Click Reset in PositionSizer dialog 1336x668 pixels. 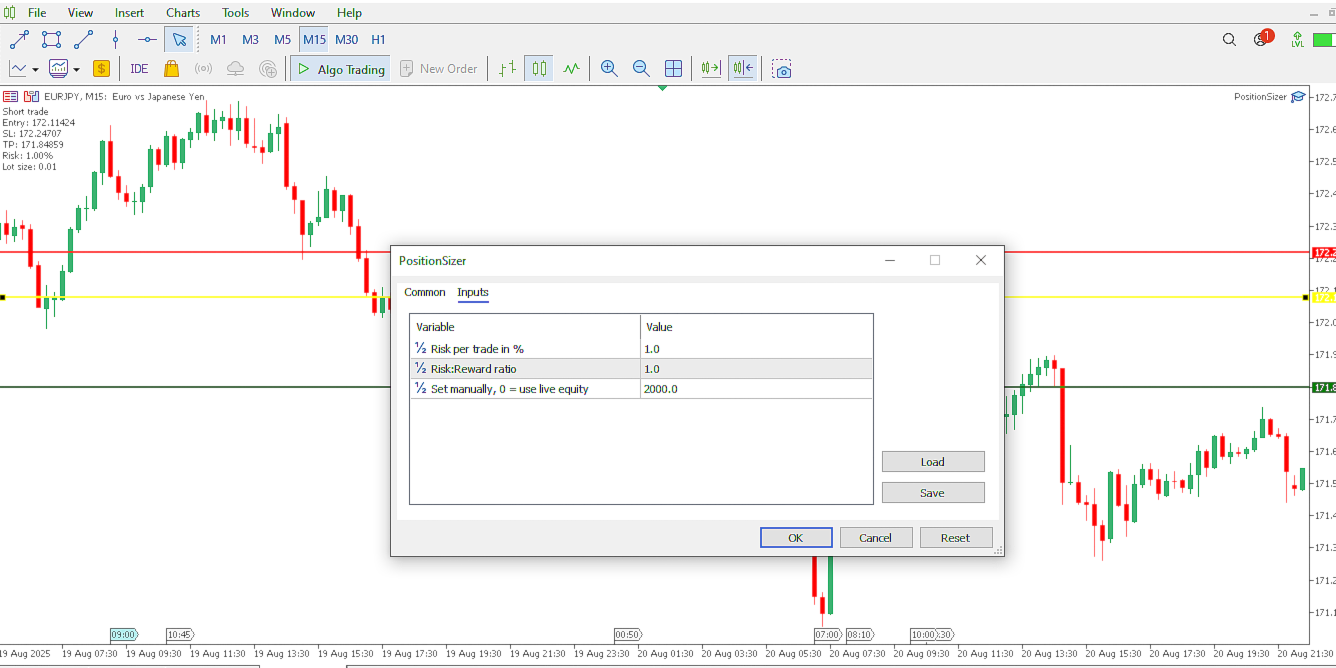[956, 538]
